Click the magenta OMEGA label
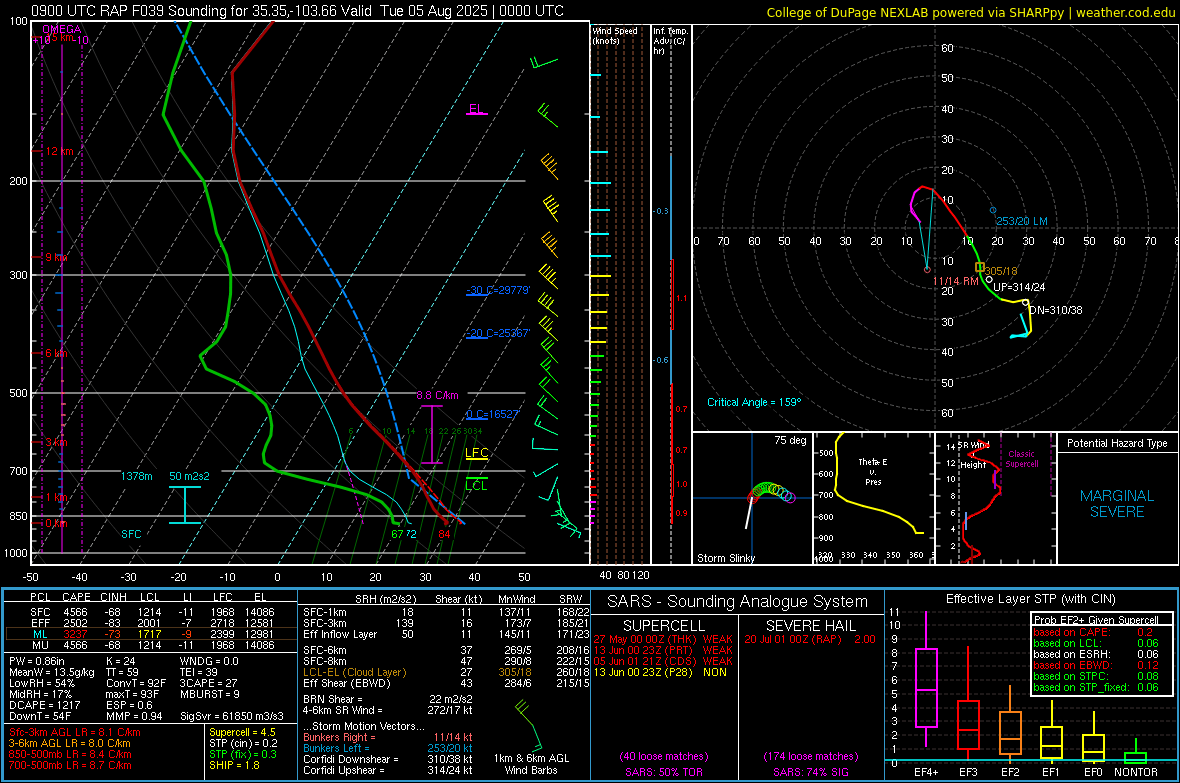This screenshot has width=1180, height=783. point(61,29)
